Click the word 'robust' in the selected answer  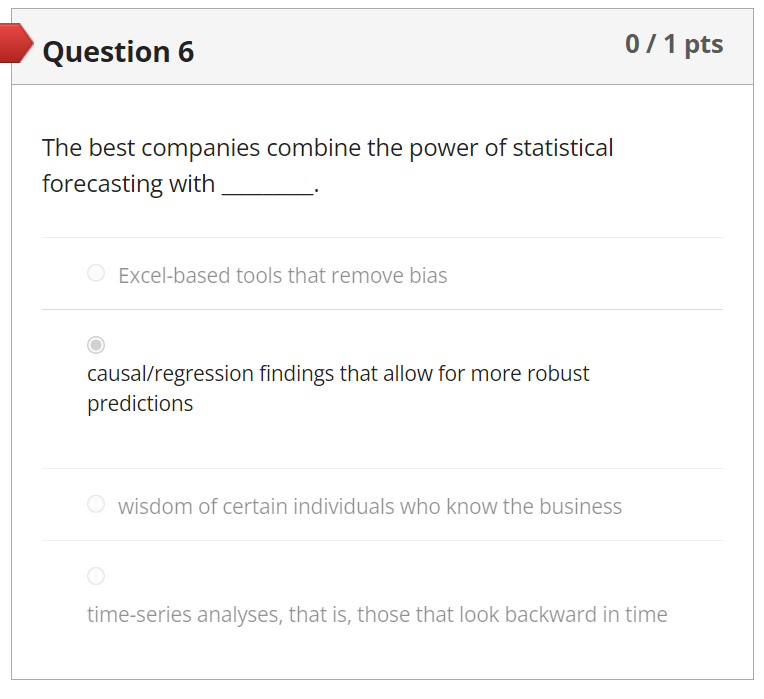pos(556,374)
